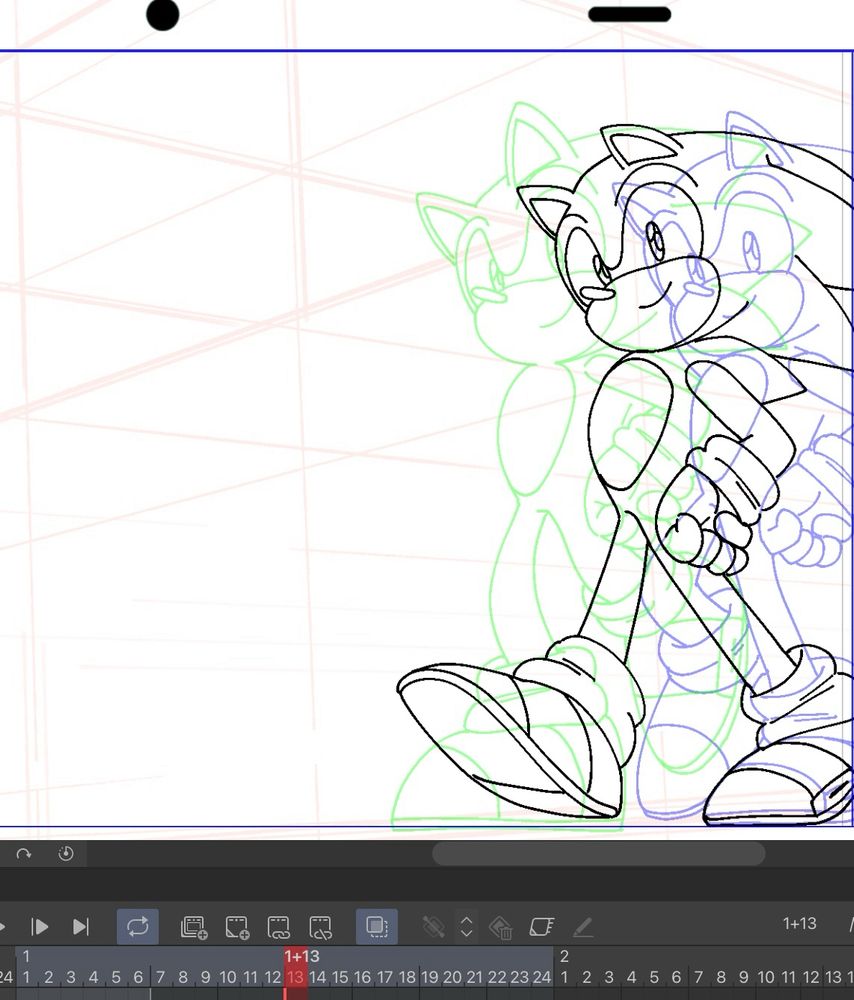Open the keyframe interpolation up-down chevron
This screenshot has height=1000, width=854.
click(x=466, y=927)
